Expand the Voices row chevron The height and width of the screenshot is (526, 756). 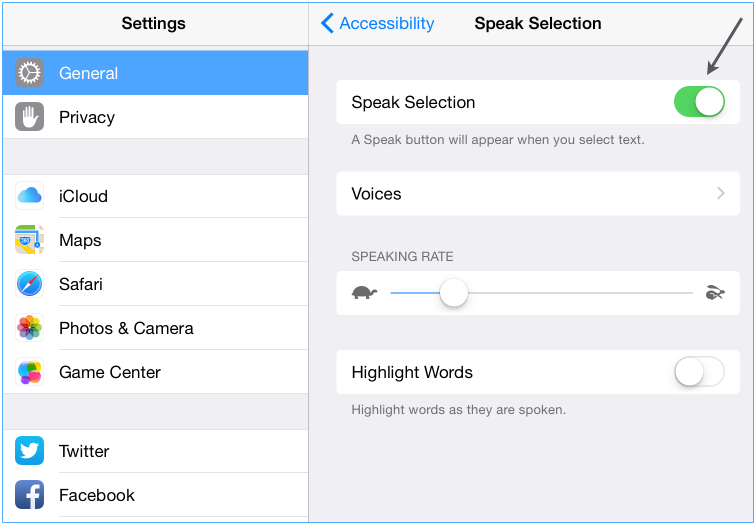tap(721, 193)
